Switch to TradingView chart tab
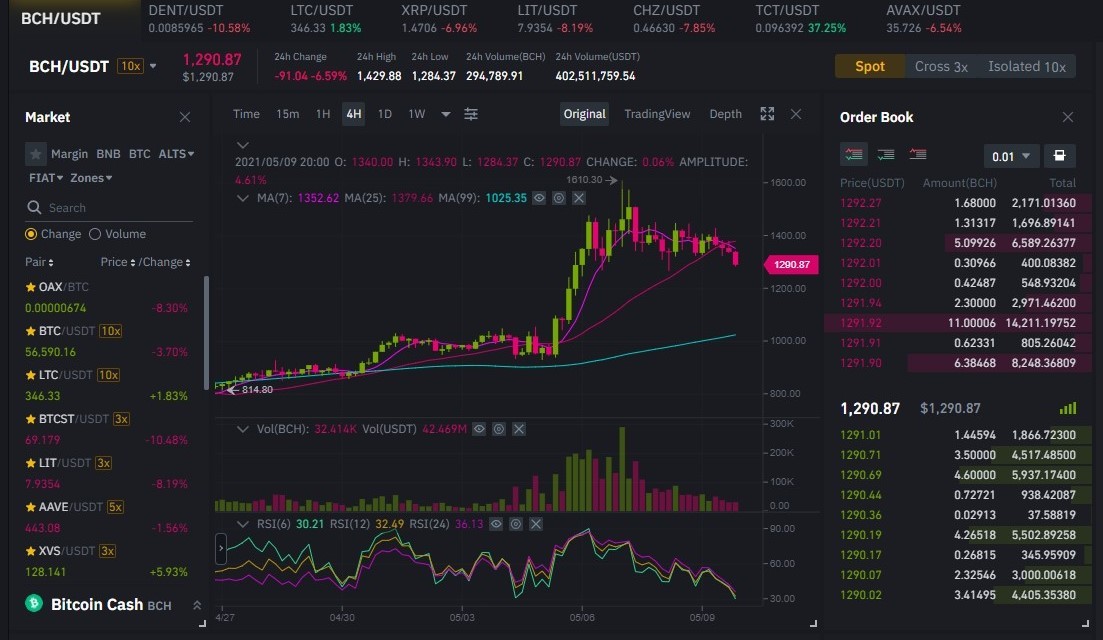The height and width of the screenshot is (640, 1103). coord(657,114)
